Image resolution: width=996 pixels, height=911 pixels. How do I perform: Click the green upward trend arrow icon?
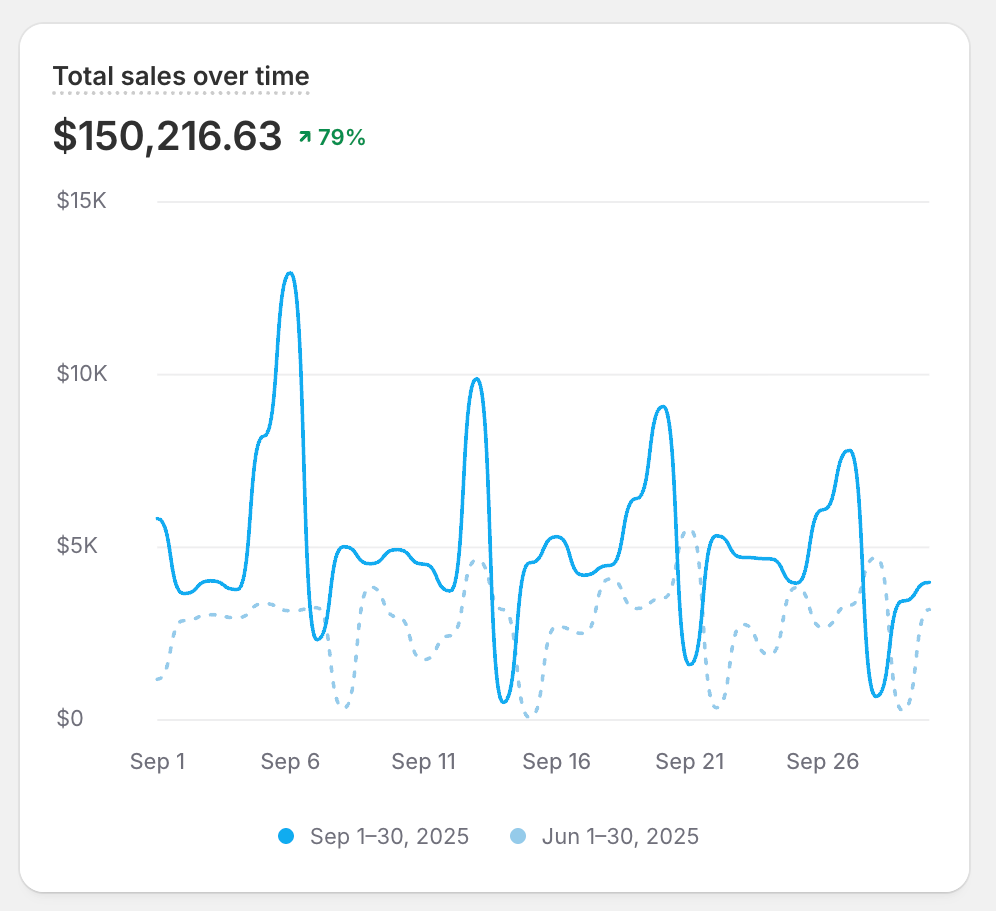click(304, 137)
